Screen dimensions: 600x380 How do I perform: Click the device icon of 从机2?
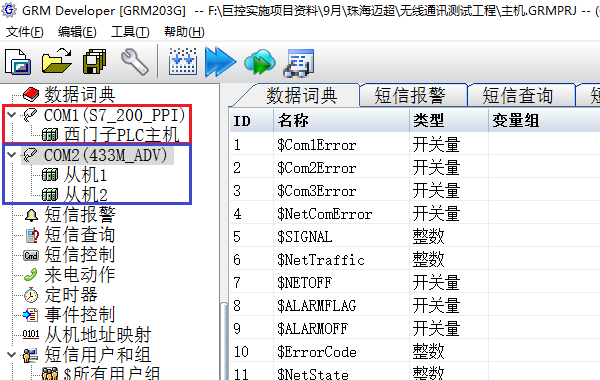click(x=50, y=194)
